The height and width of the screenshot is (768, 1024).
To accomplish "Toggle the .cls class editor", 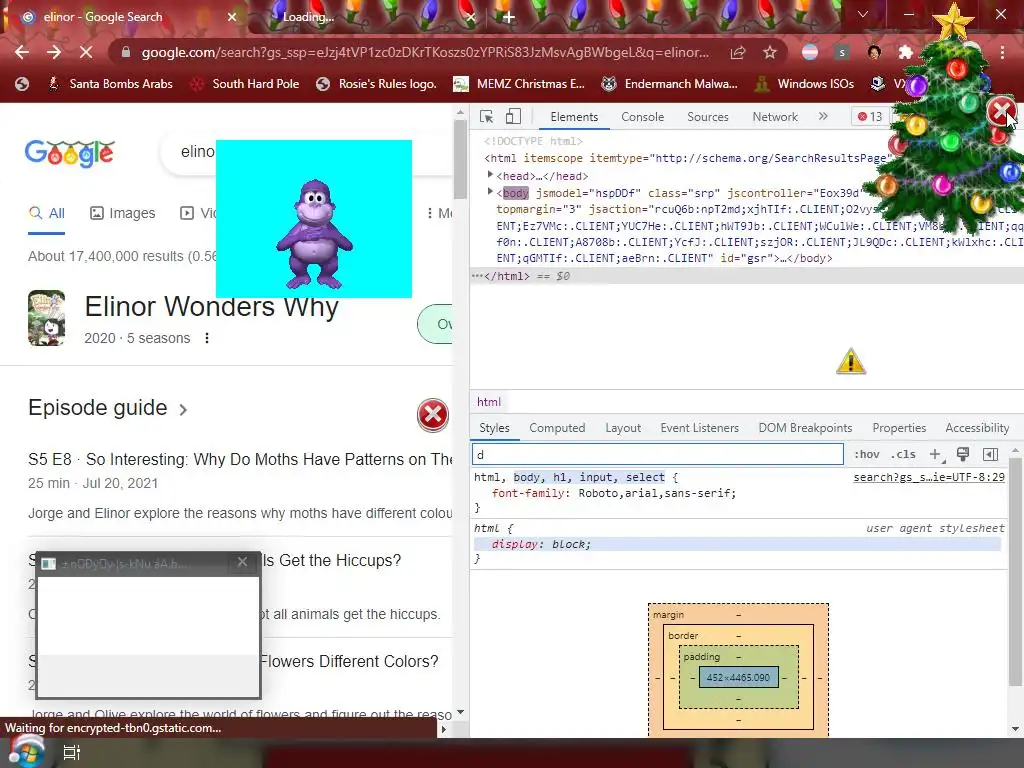I will (x=903, y=455).
